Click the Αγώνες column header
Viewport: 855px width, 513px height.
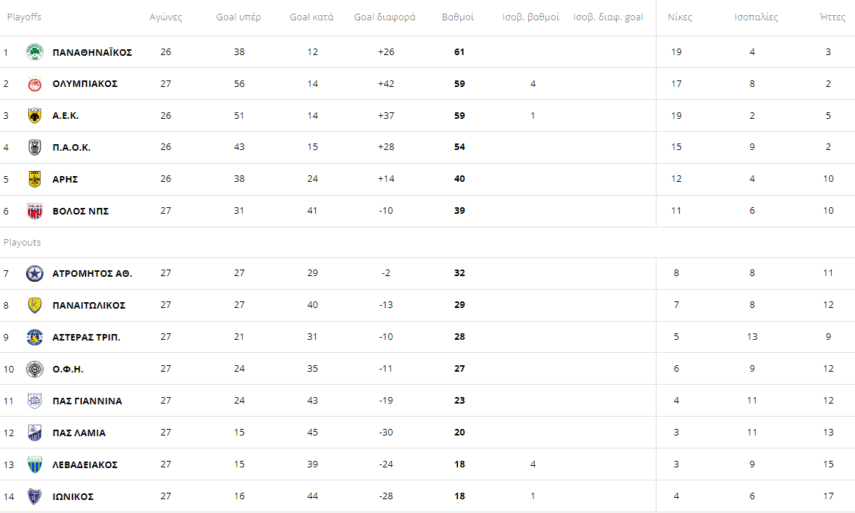coord(166,18)
